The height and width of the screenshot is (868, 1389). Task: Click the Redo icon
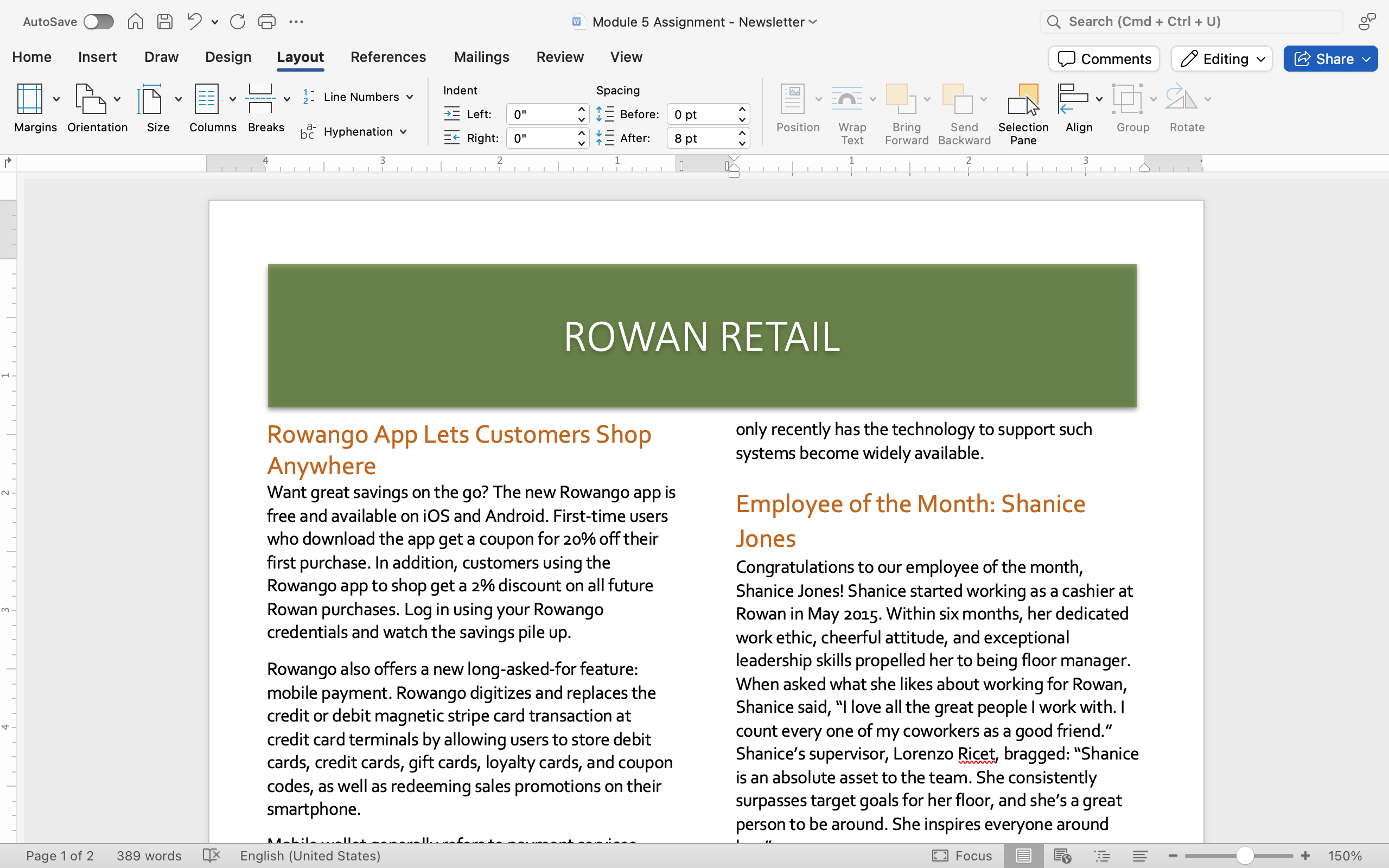[x=238, y=22]
